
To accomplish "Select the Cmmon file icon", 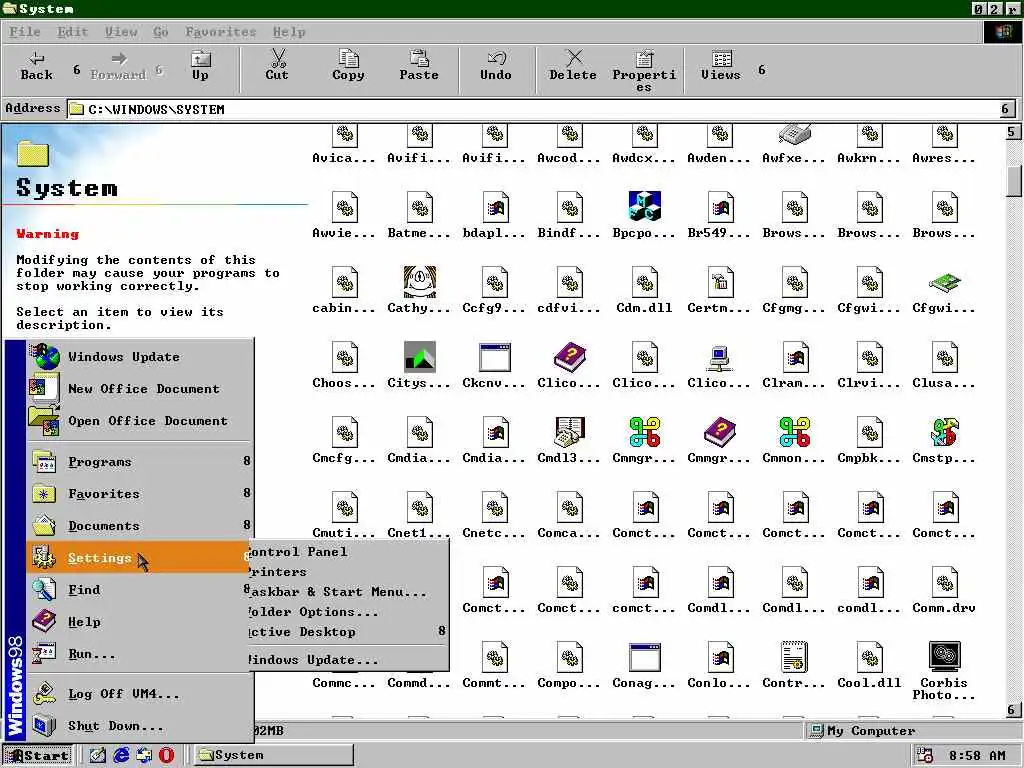I will point(795,432).
